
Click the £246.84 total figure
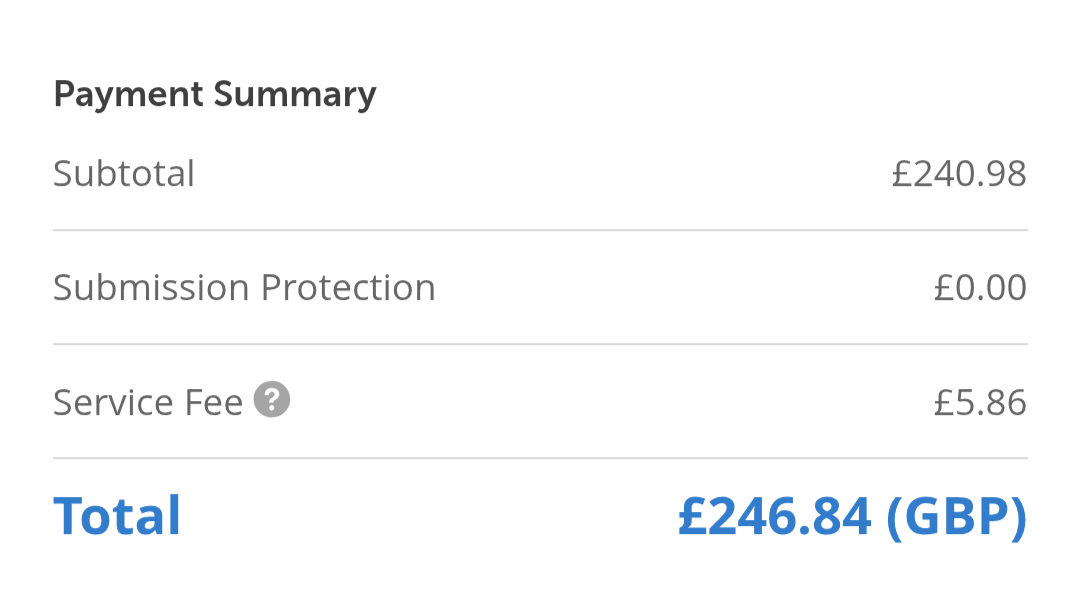(x=775, y=516)
